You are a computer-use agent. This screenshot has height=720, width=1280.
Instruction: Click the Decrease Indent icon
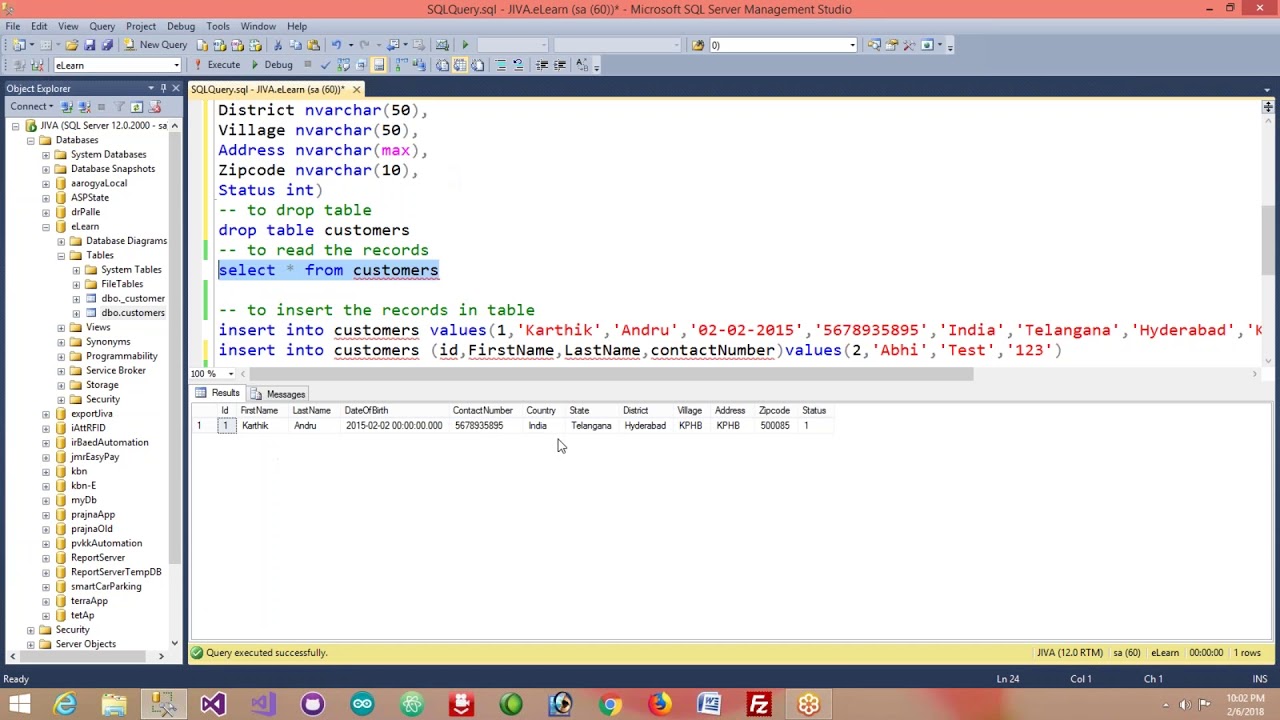point(541,65)
